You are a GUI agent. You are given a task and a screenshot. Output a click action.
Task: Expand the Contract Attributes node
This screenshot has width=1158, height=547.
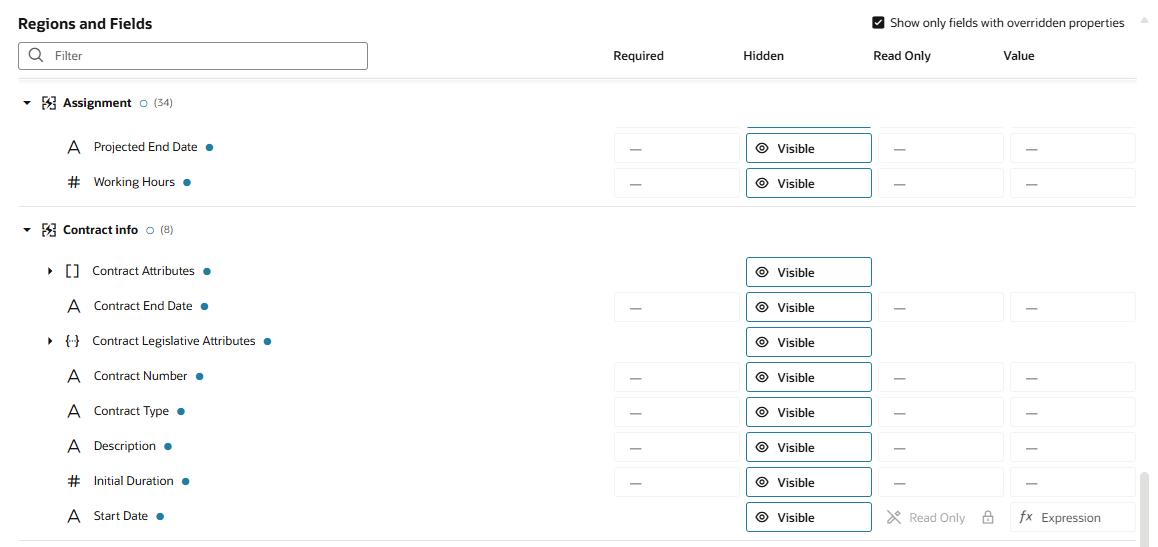point(50,271)
